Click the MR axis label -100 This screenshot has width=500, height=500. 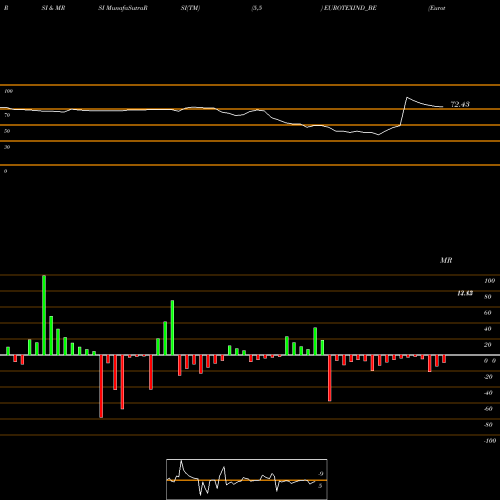(x=490, y=441)
